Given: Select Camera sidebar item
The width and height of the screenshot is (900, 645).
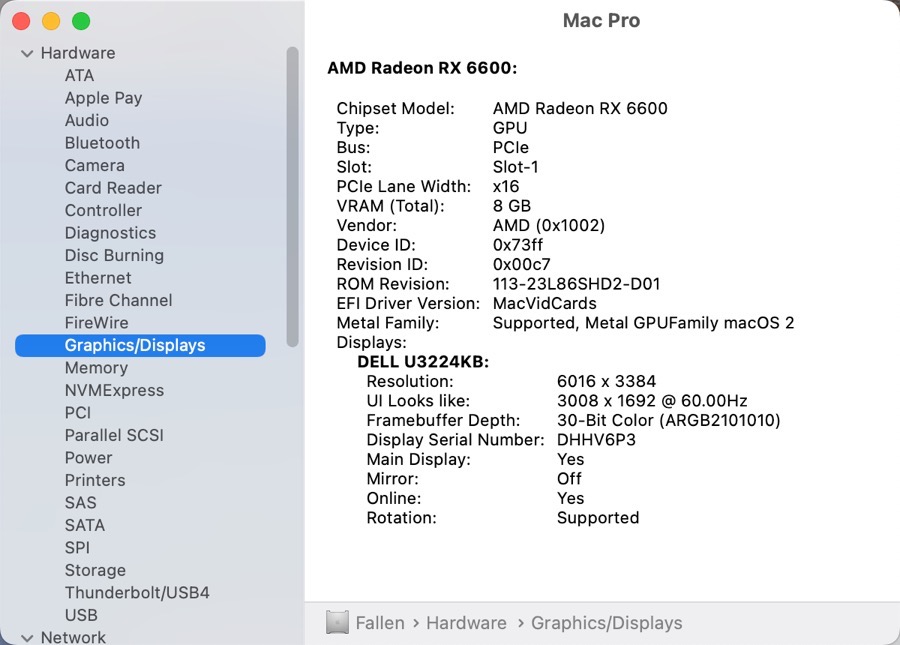Looking at the screenshot, I should 95,165.
